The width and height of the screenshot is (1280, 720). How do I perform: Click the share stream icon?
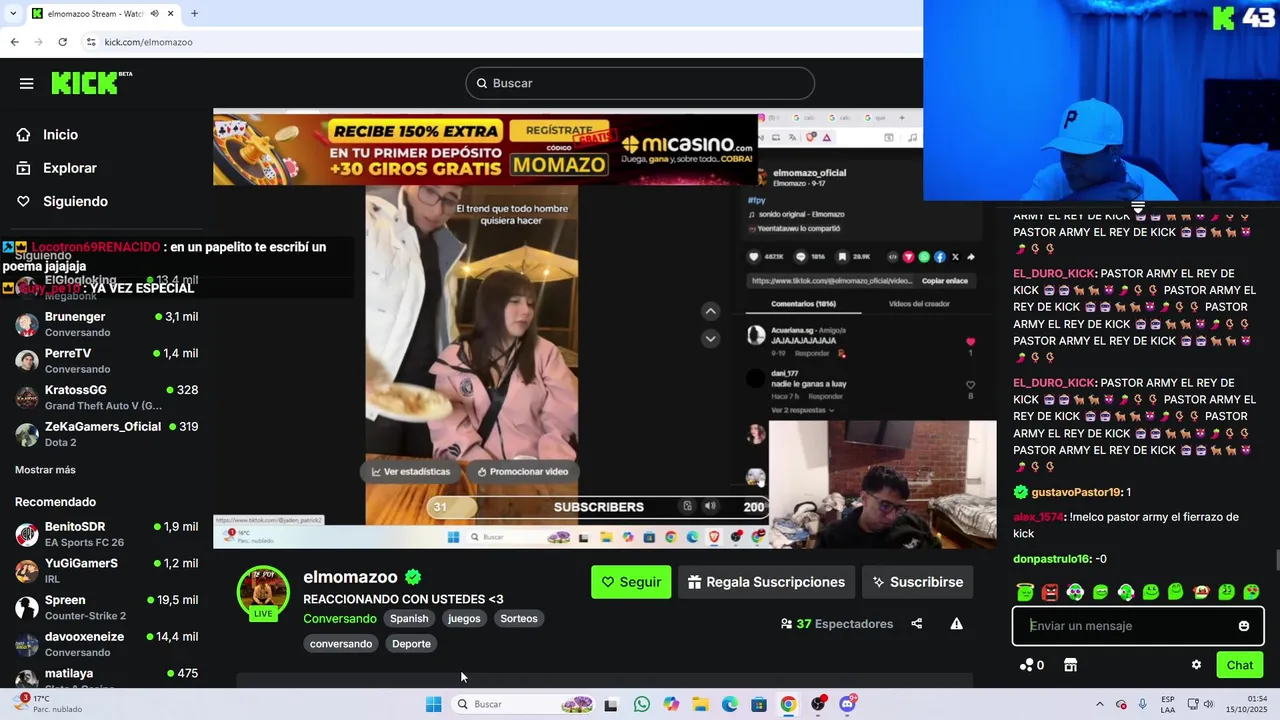917,624
